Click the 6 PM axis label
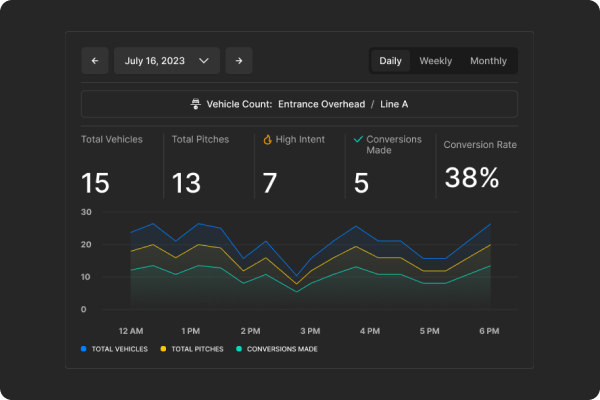Viewport: 600px width, 400px height. click(x=489, y=331)
